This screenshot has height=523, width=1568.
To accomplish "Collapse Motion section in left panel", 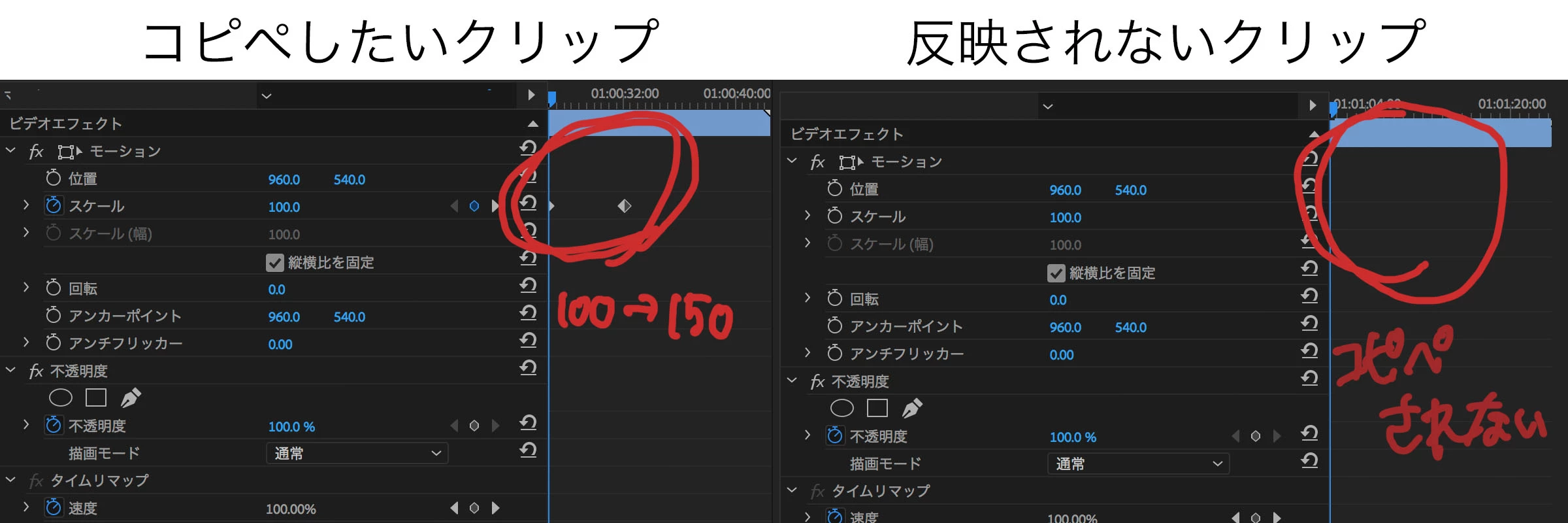I will coord(10,150).
